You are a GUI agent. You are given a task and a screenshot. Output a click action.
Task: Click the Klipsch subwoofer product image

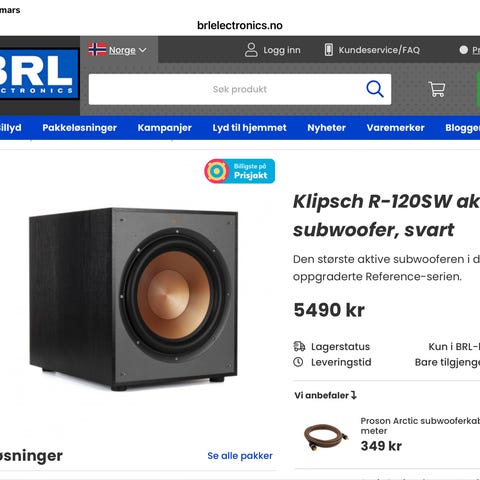coord(134,299)
